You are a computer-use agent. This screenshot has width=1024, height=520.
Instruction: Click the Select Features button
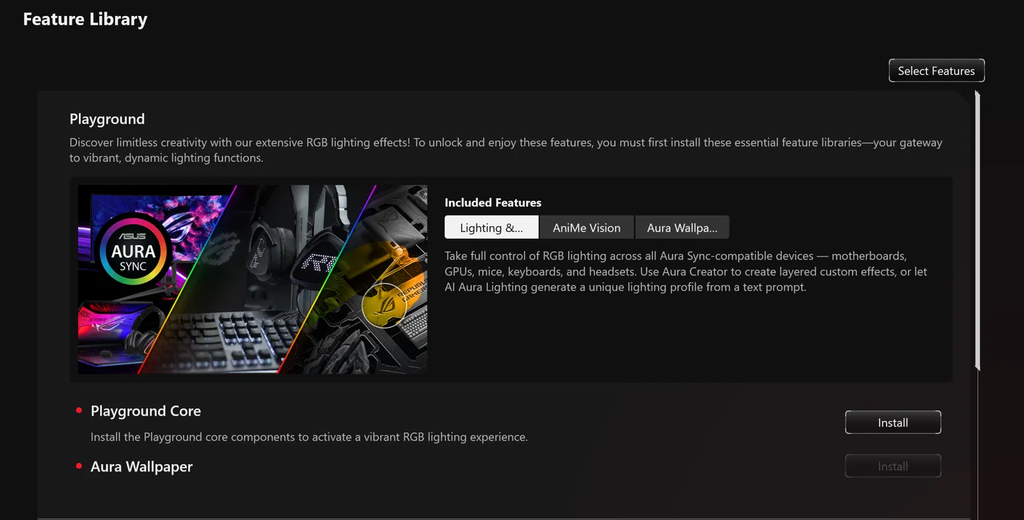[936, 71]
